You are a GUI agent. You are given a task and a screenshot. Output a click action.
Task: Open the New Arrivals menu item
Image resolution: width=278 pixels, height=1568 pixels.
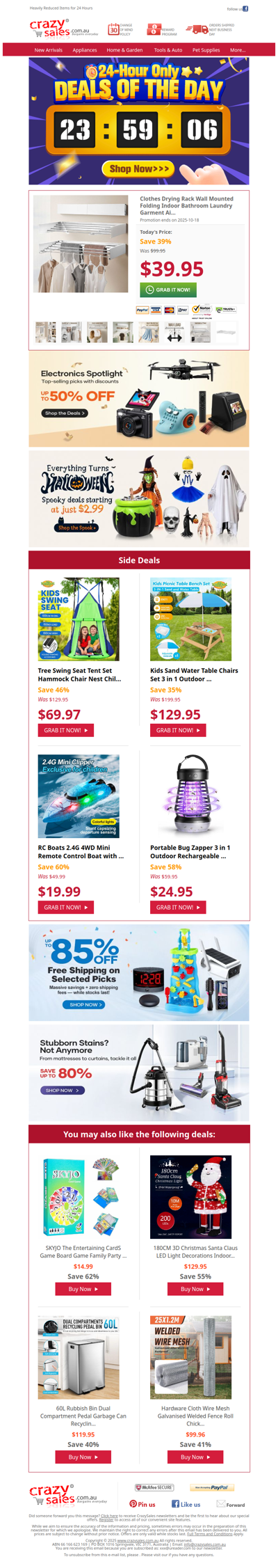pyautogui.click(x=49, y=50)
